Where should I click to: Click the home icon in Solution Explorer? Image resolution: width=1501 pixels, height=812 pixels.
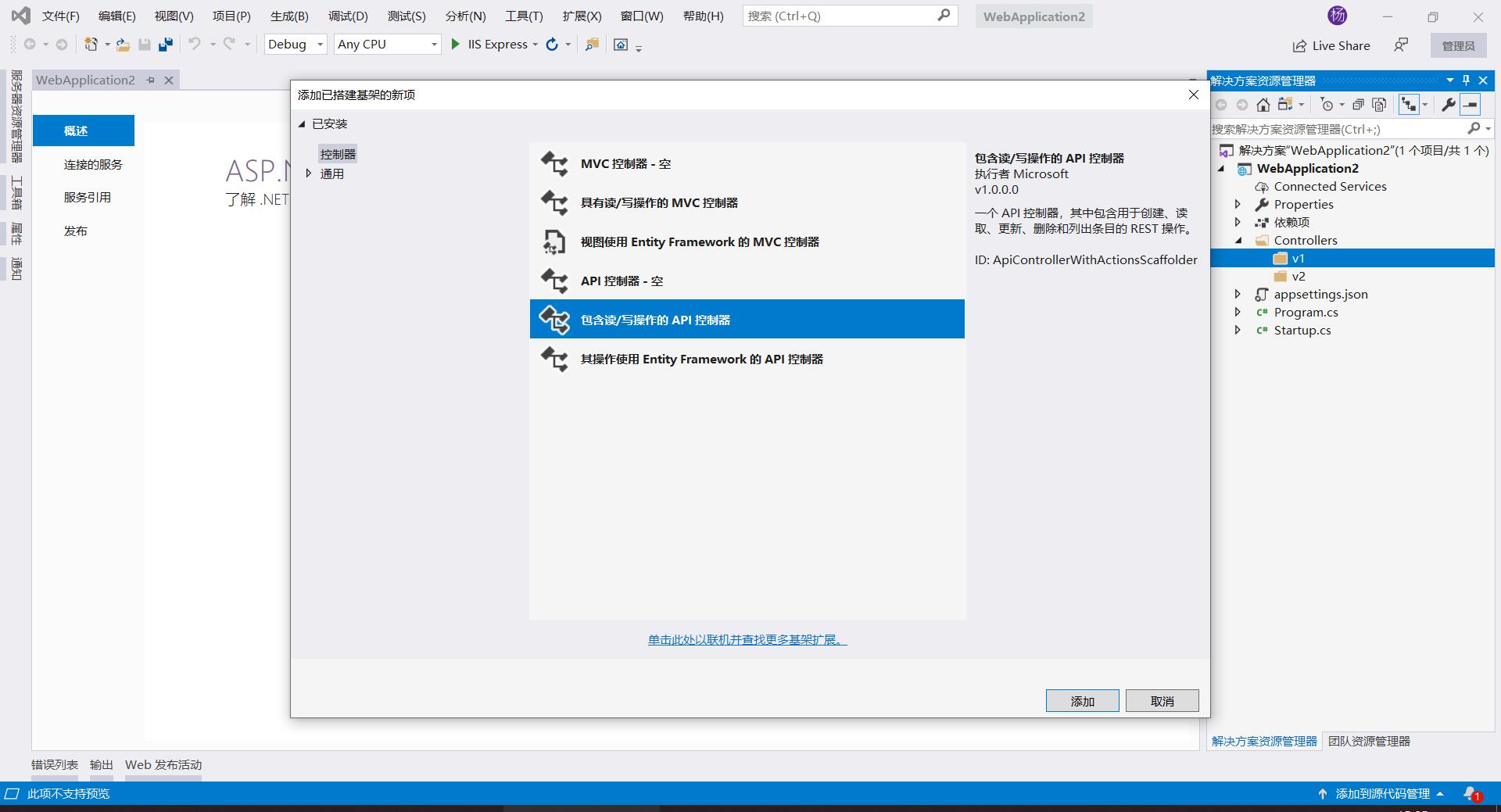coord(1263,105)
